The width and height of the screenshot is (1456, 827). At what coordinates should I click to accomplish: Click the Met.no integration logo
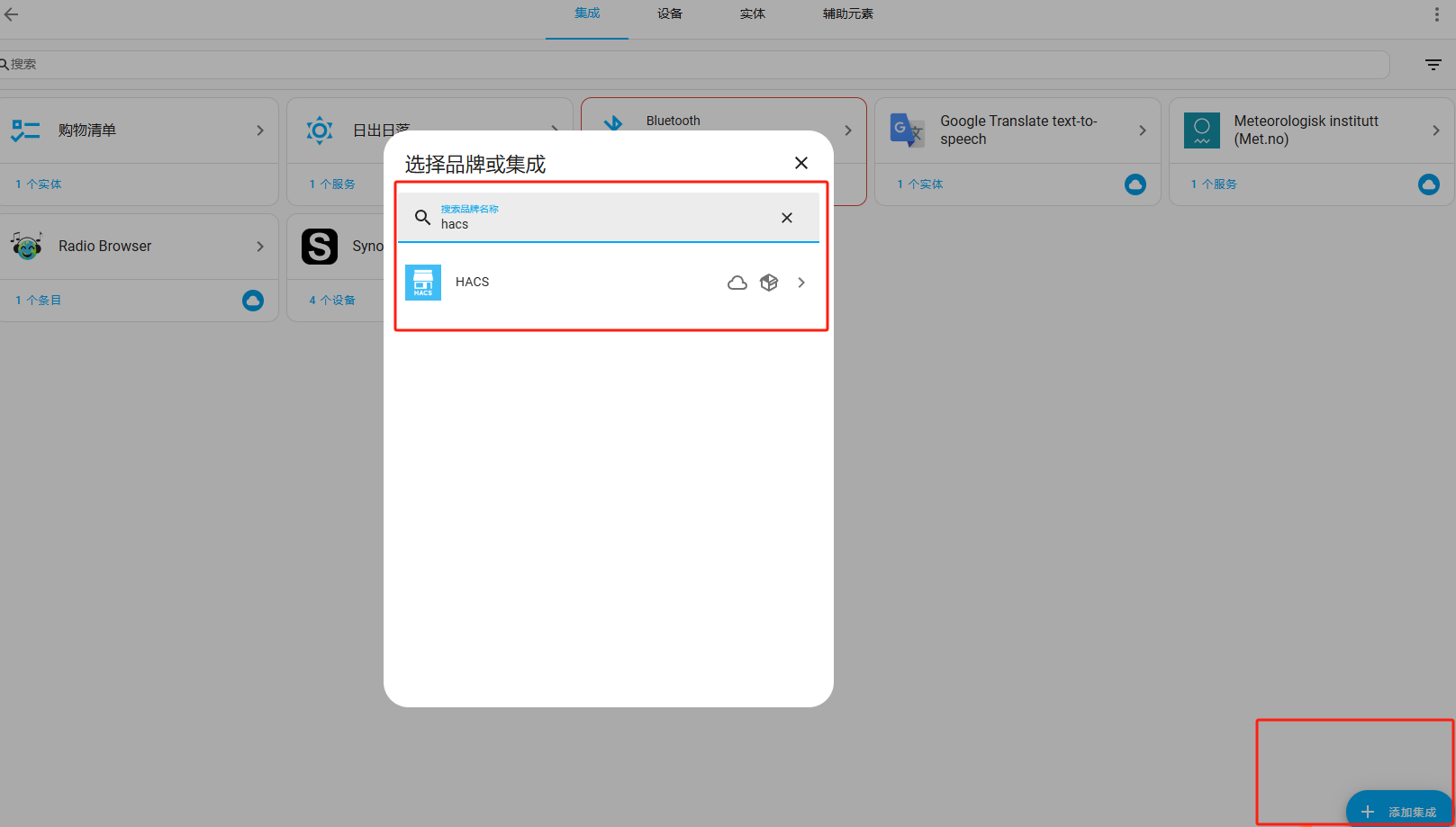(1201, 130)
